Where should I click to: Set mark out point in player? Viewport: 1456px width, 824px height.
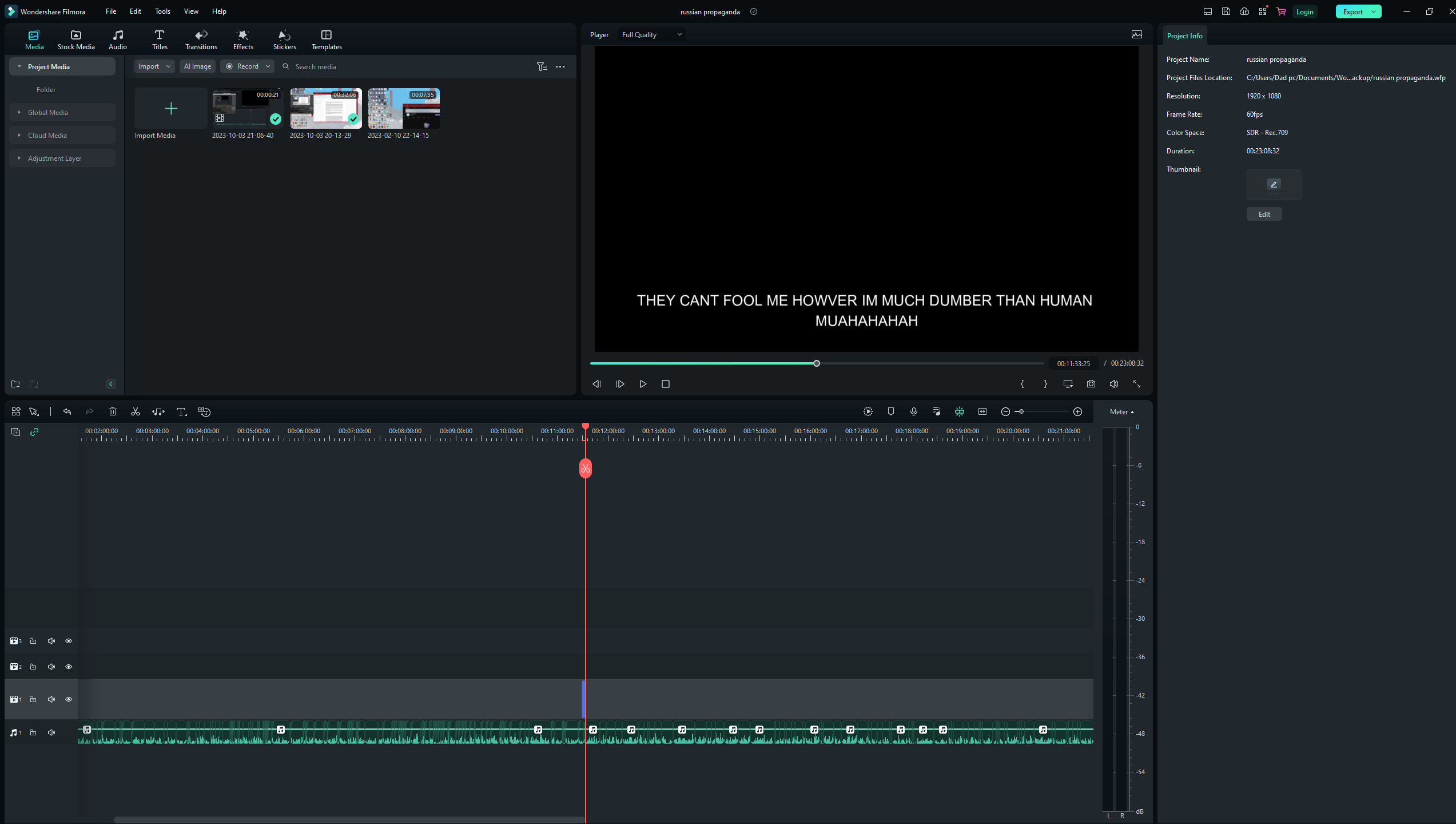tap(1045, 384)
